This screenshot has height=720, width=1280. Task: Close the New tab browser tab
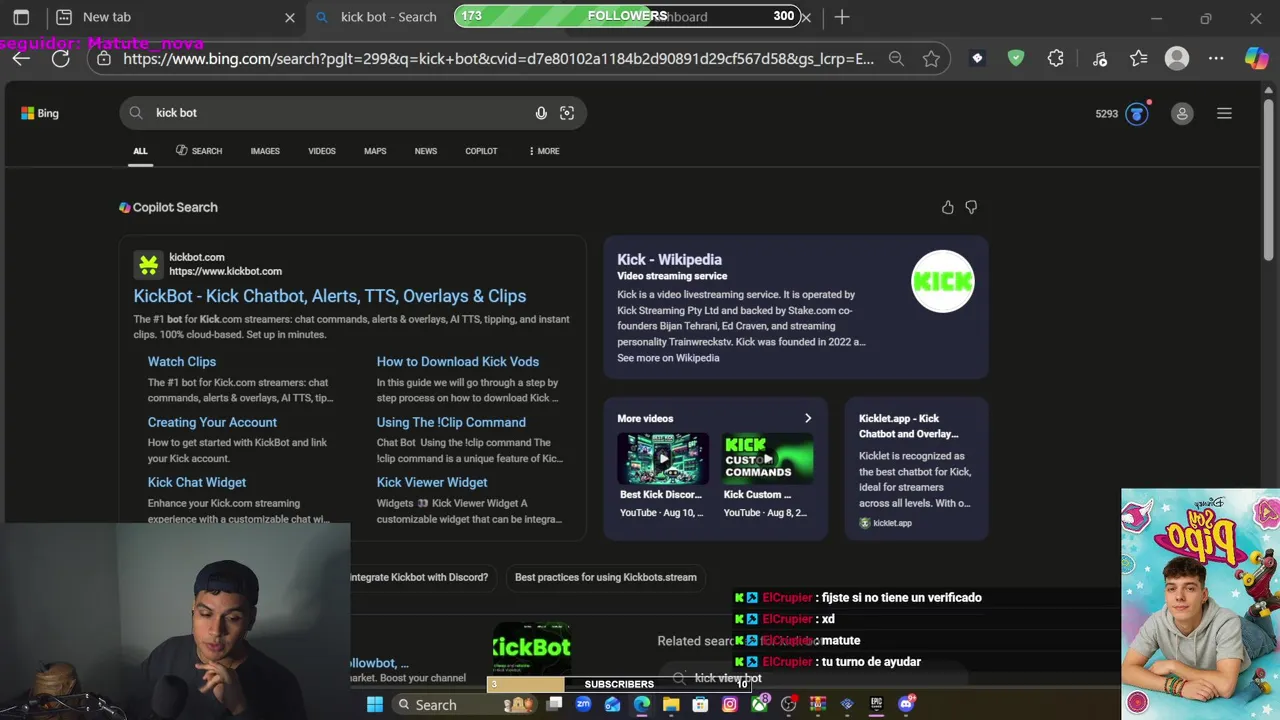point(290,17)
